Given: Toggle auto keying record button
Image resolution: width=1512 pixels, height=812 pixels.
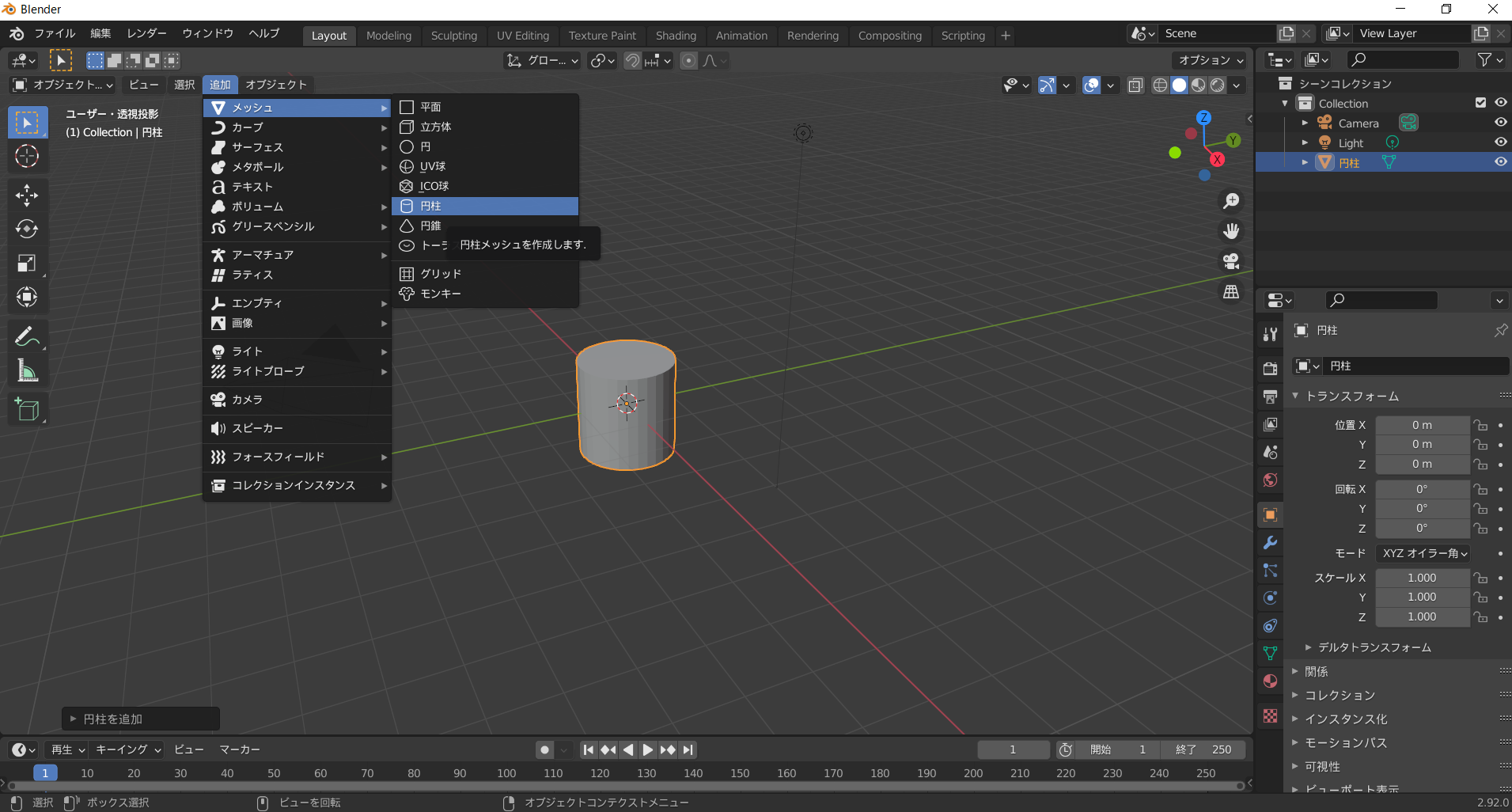Looking at the screenshot, I should (544, 749).
